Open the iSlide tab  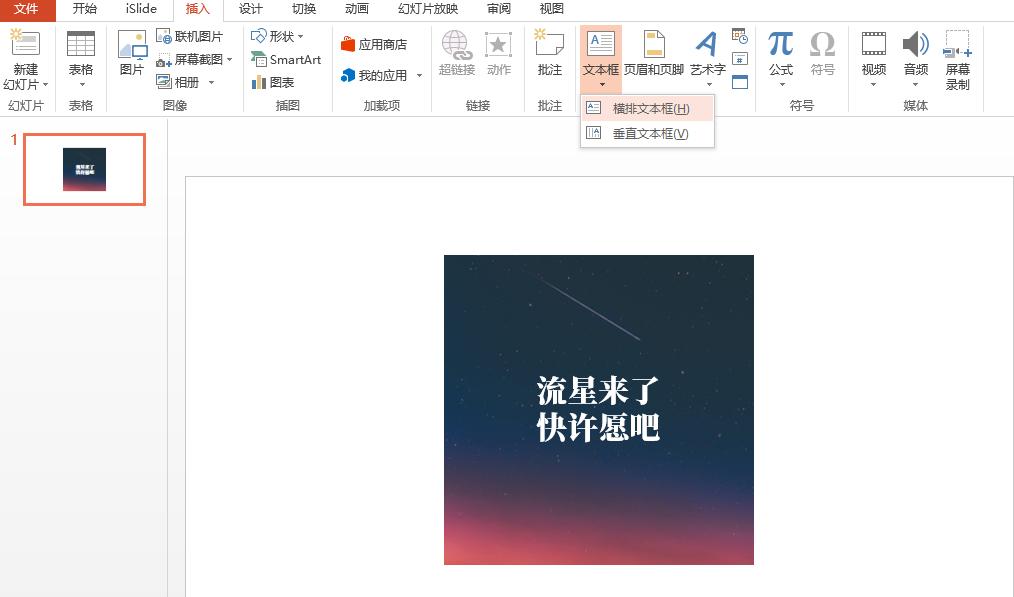coord(139,10)
